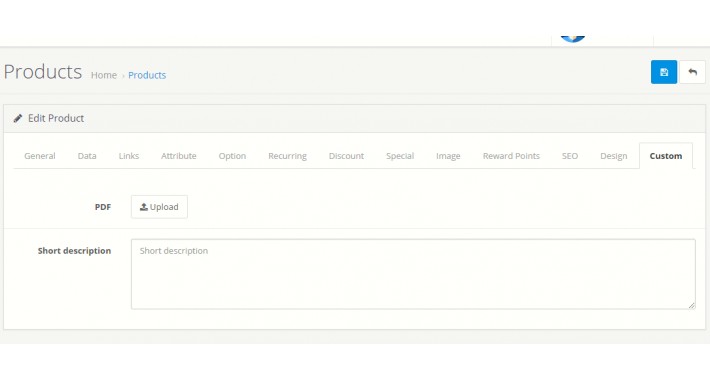Image resolution: width=710 pixels, height=380 pixels.
Task: Go to the Option tab
Action: pyautogui.click(x=232, y=156)
